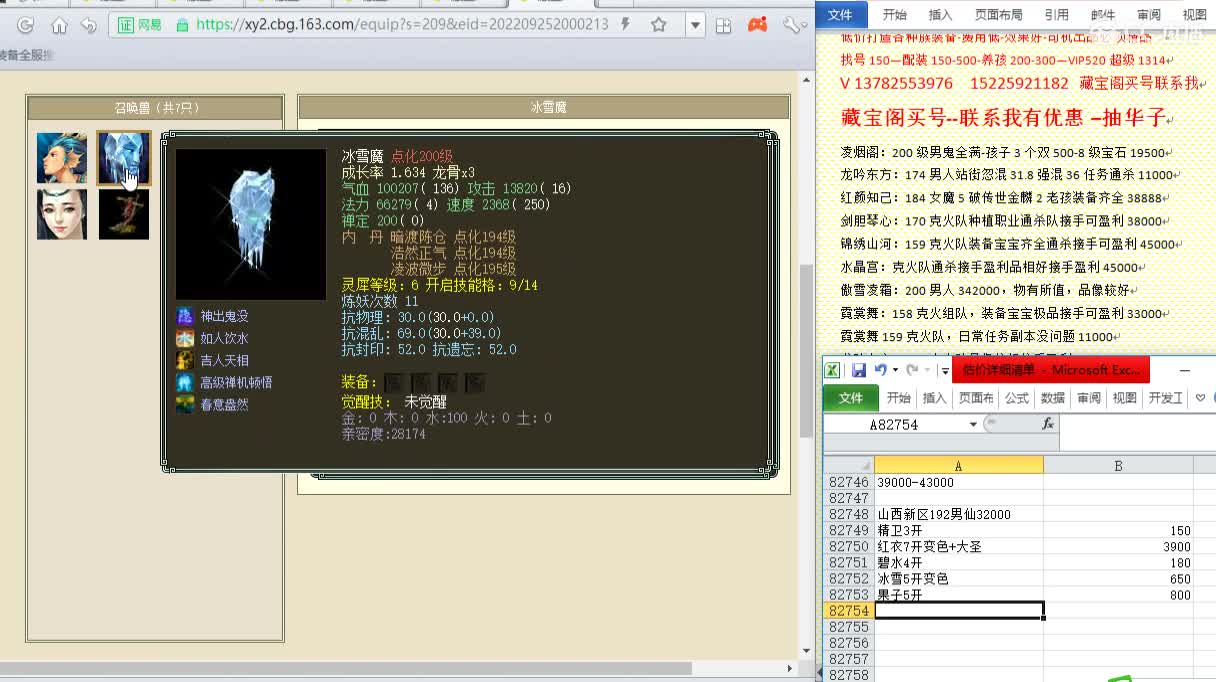Screen dimensions: 1216x682
Task: Click the 春意盎然 skill icon
Action: click(185, 404)
